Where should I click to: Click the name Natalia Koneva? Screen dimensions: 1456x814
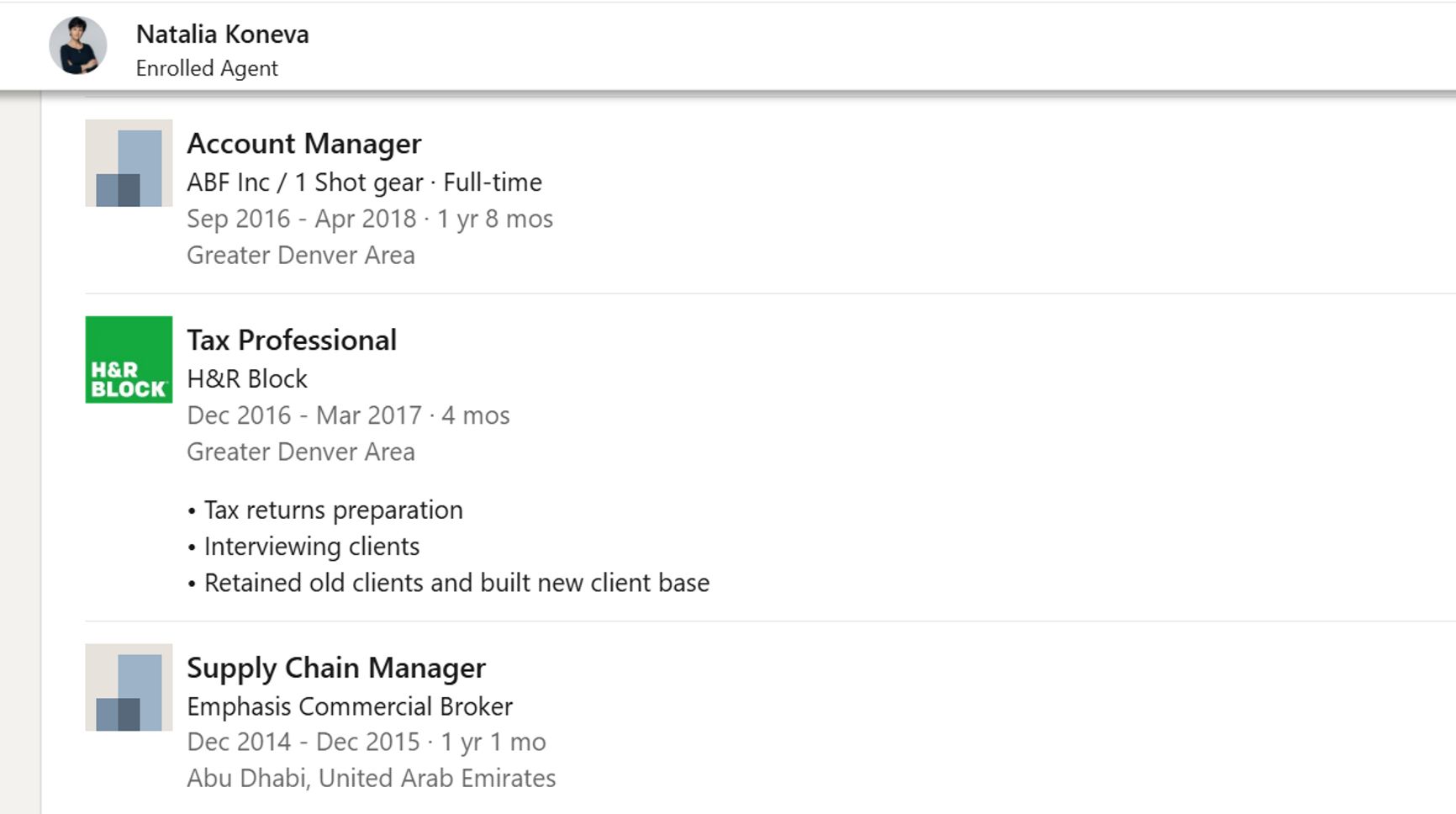click(x=223, y=34)
